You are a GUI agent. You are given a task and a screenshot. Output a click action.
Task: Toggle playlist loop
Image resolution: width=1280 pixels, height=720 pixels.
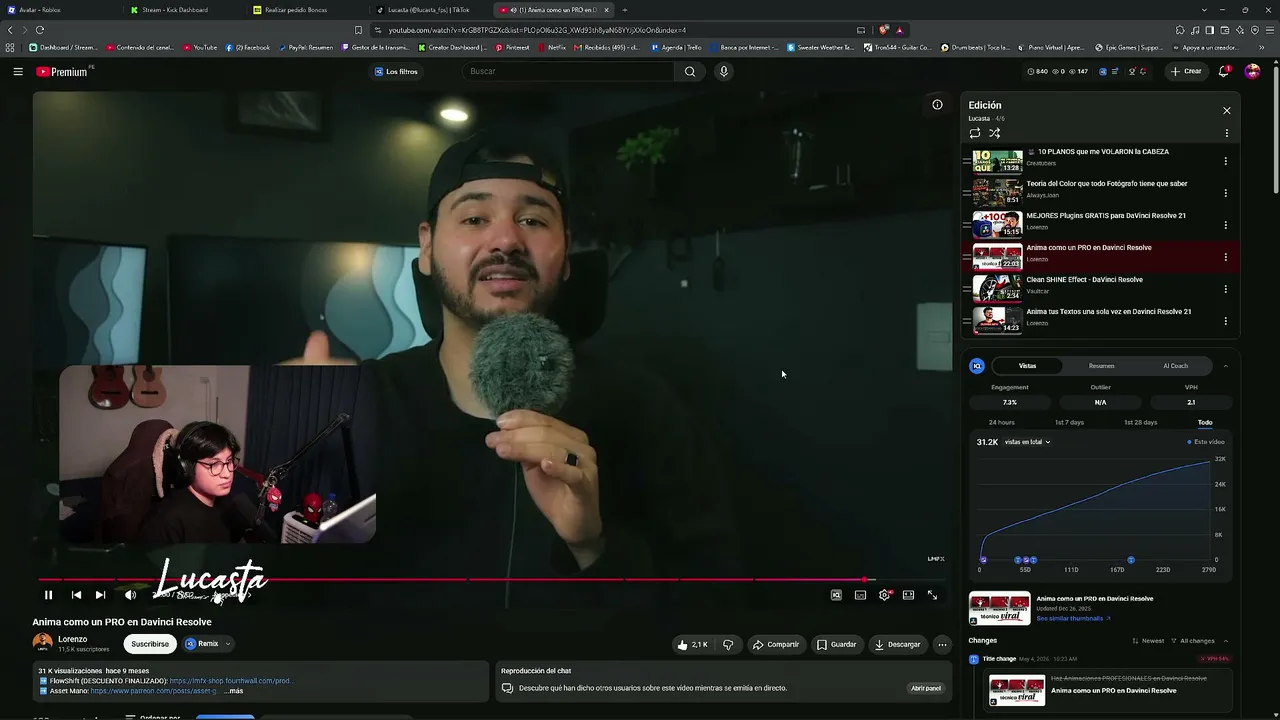(975, 133)
